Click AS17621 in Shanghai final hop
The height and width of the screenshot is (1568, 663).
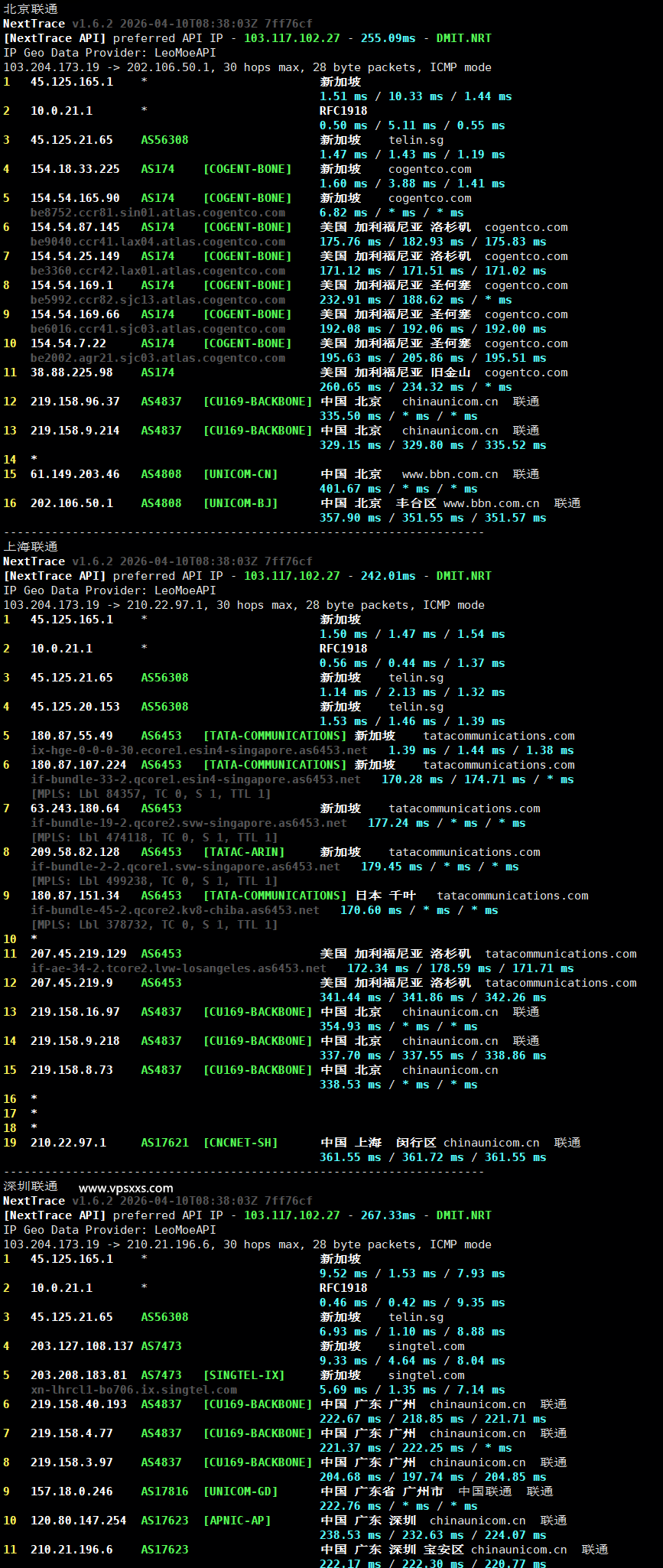[164, 1143]
